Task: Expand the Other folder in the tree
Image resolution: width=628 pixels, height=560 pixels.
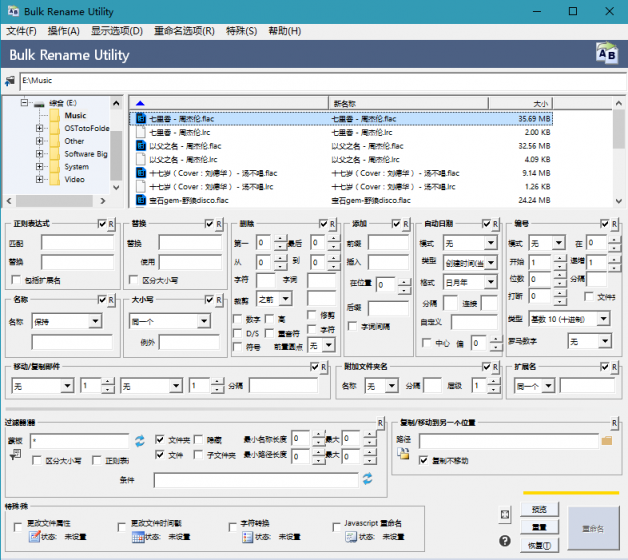Action: click(39, 141)
